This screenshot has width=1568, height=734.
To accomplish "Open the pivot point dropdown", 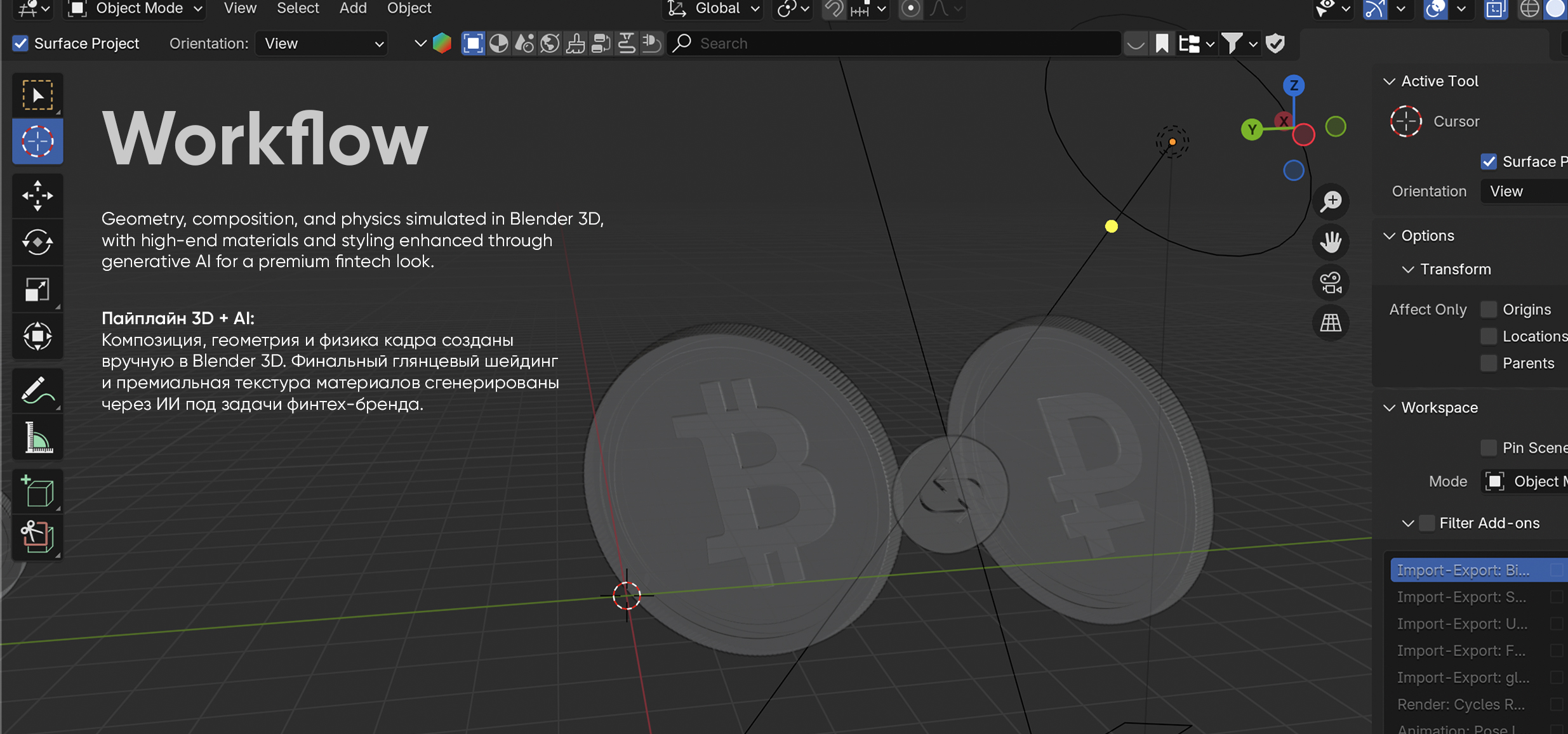I will (792, 9).
